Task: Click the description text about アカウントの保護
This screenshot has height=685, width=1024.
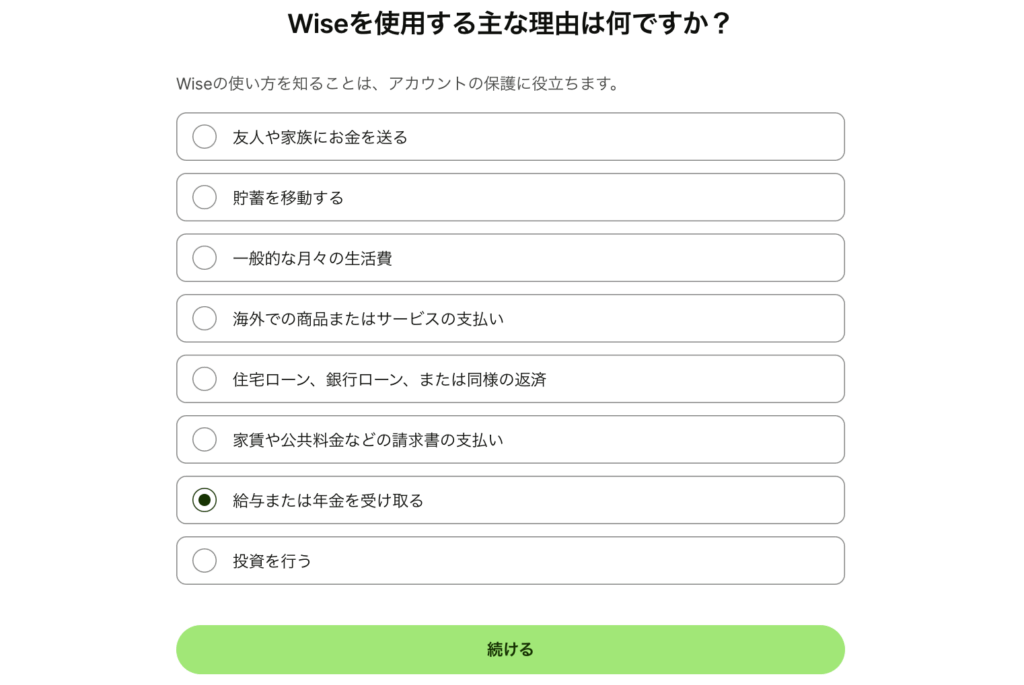Action: click(x=398, y=84)
